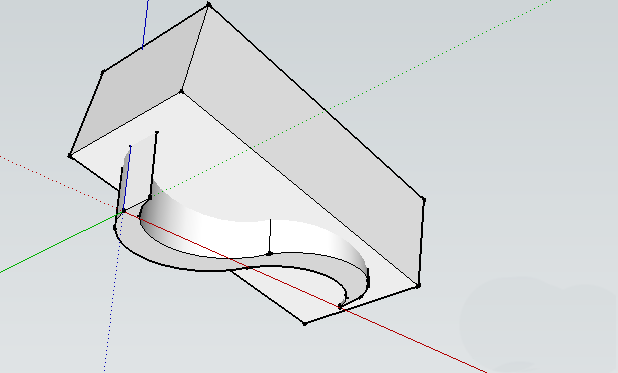
Task: Select the box's long upper right edge
Action: coord(316,103)
